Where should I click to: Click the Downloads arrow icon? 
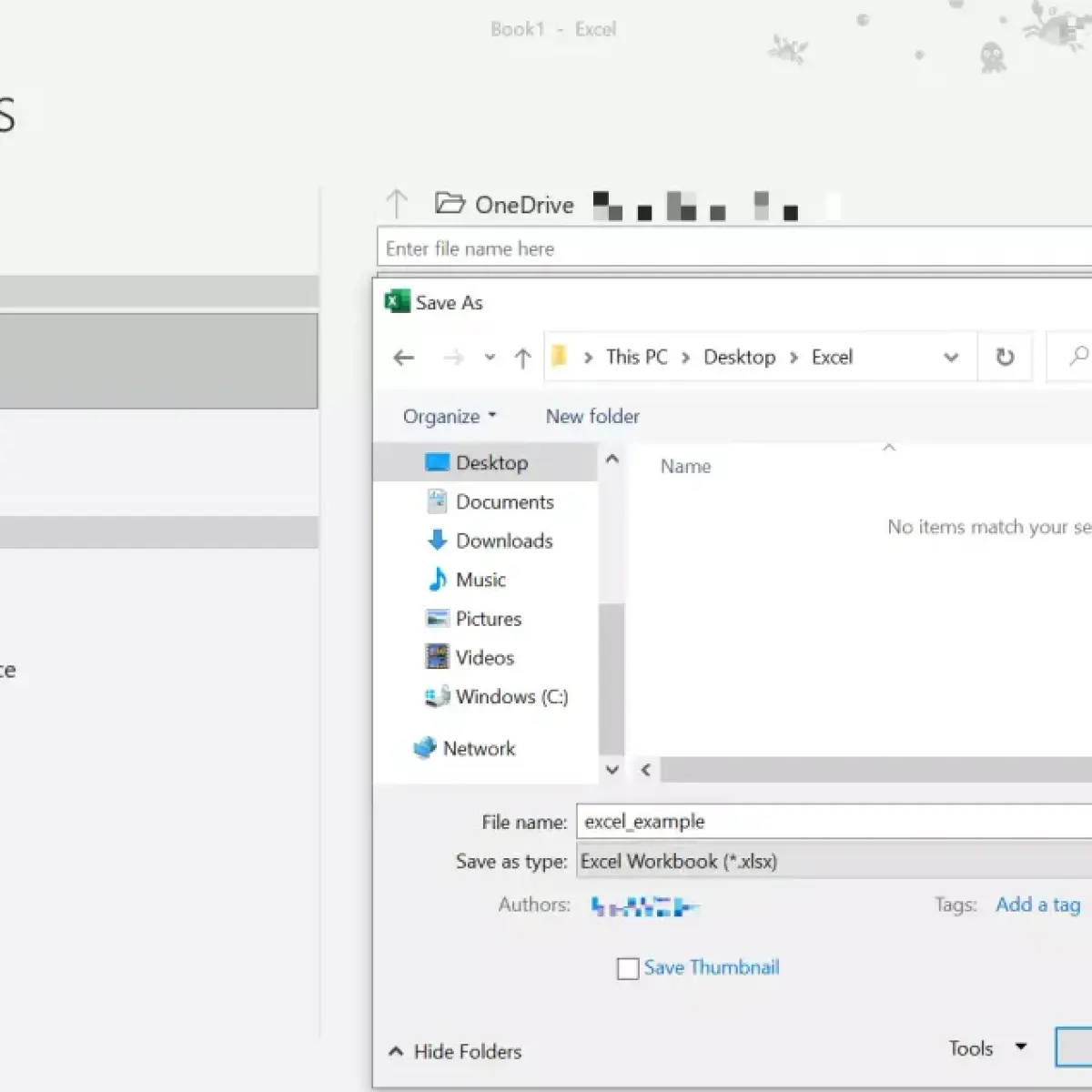[x=438, y=541]
